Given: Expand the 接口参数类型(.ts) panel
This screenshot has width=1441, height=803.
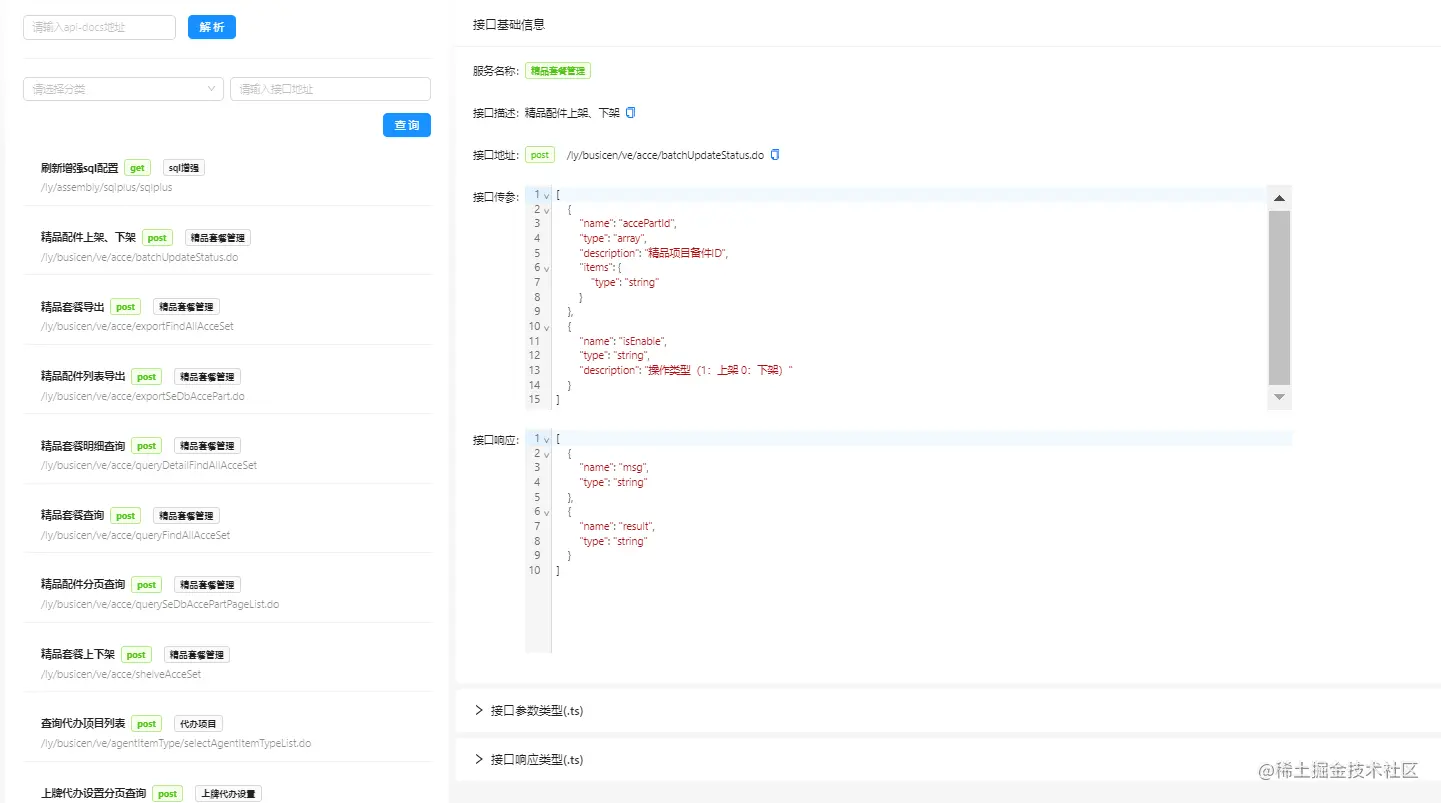Looking at the screenshot, I should 947,710.
